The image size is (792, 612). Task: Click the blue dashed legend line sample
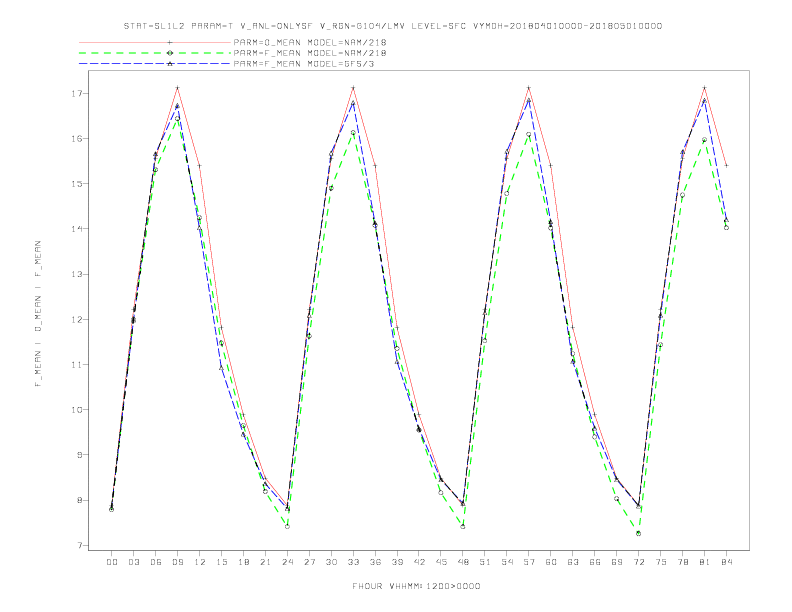pyautogui.click(x=155, y=64)
